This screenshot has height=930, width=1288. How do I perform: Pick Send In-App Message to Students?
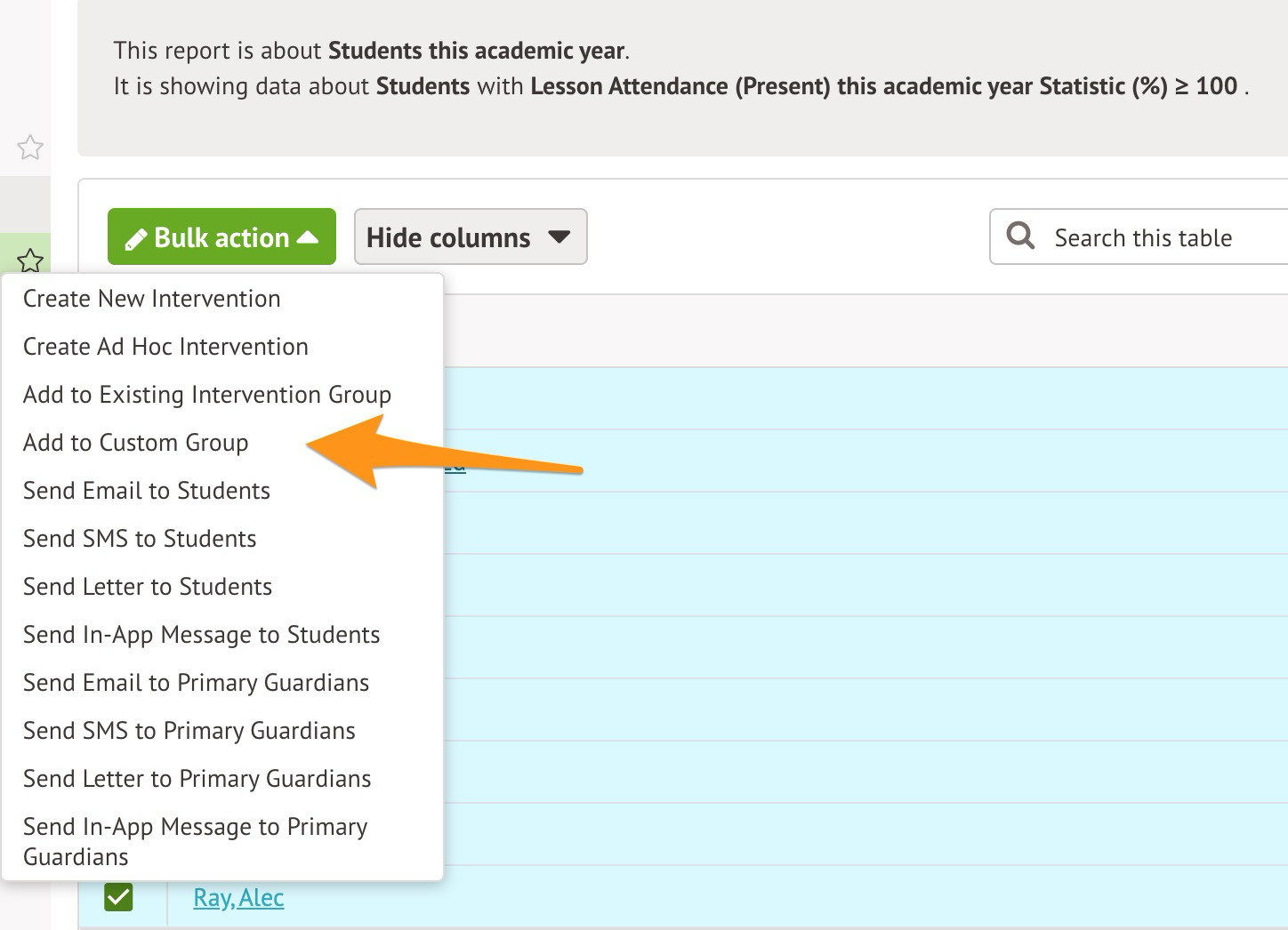pyautogui.click(x=202, y=635)
